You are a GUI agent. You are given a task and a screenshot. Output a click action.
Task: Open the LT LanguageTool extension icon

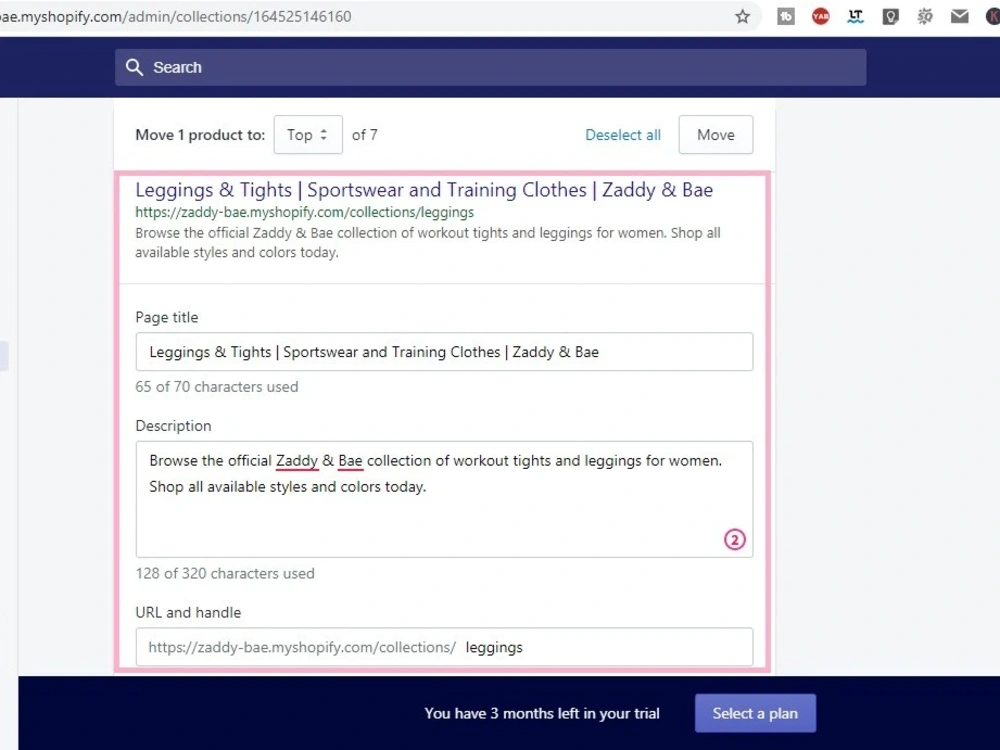pos(855,17)
